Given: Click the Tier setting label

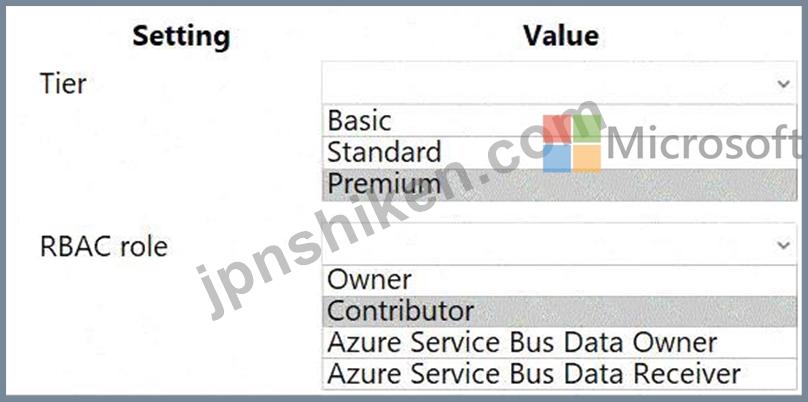Looking at the screenshot, I should pos(63,83).
